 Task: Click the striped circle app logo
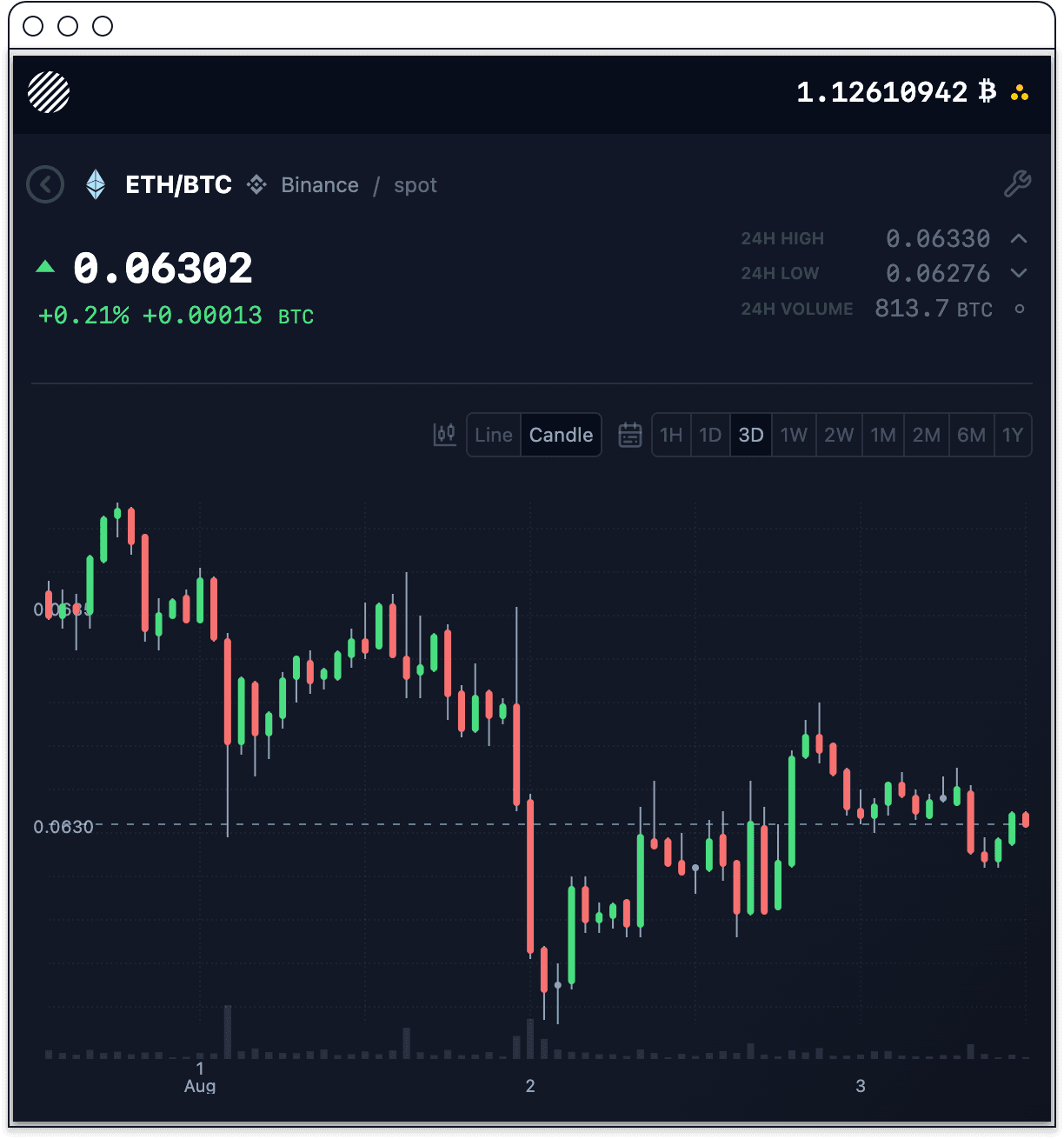coord(49,92)
